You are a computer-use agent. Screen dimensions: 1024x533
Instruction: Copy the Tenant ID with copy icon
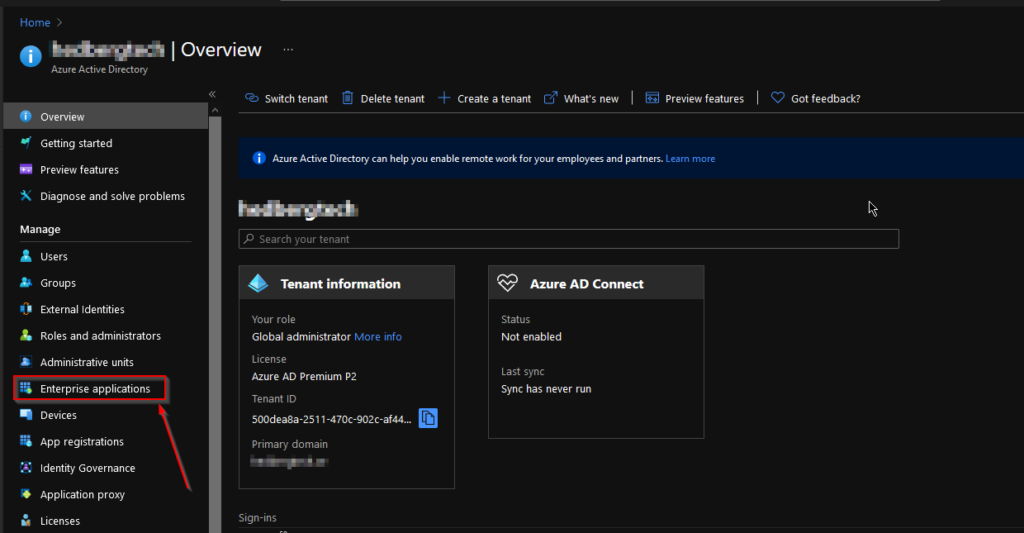428,418
